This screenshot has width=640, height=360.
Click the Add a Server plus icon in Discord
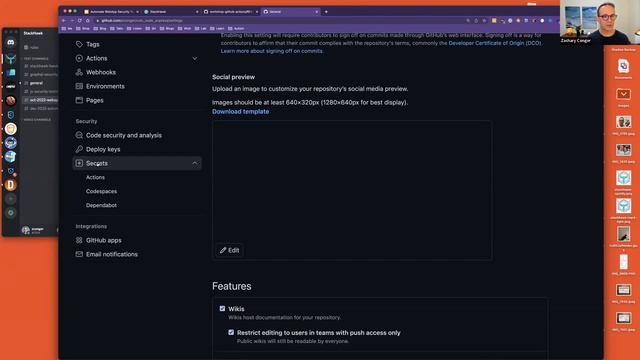[x=11, y=199]
